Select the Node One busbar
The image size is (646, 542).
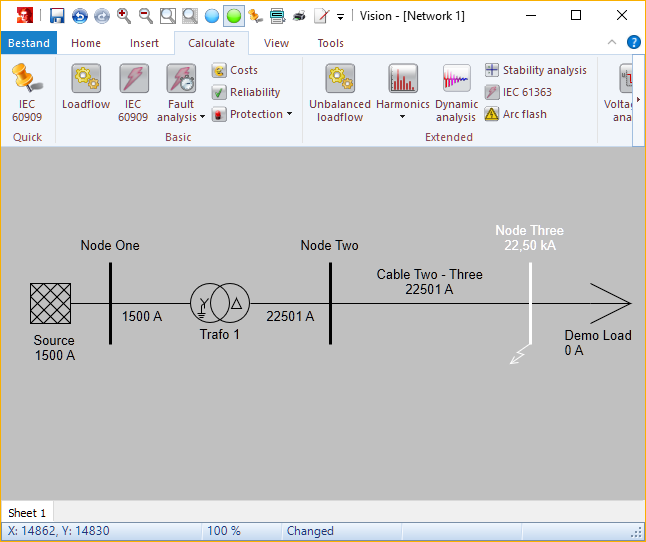coord(110,304)
